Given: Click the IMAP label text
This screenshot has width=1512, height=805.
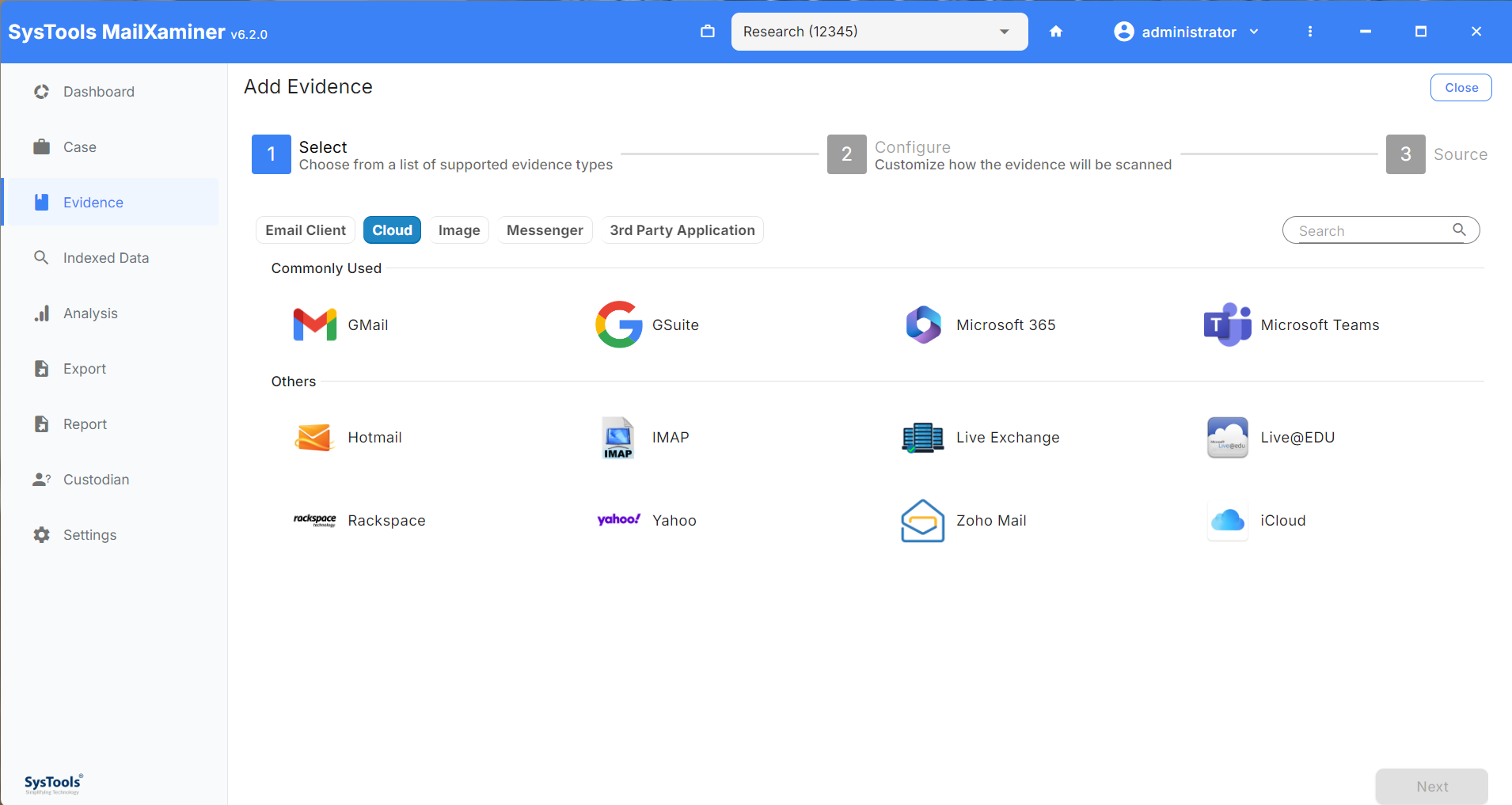Looking at the screenshot, I should [x=671, y=438].
